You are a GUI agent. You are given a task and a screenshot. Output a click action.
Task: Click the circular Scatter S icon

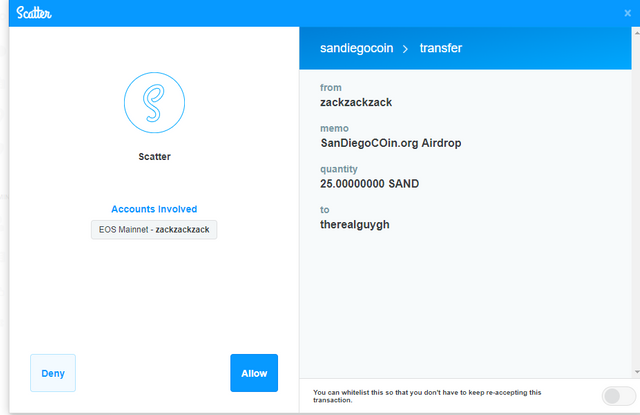pyautogui.click(x=154, y=102)
